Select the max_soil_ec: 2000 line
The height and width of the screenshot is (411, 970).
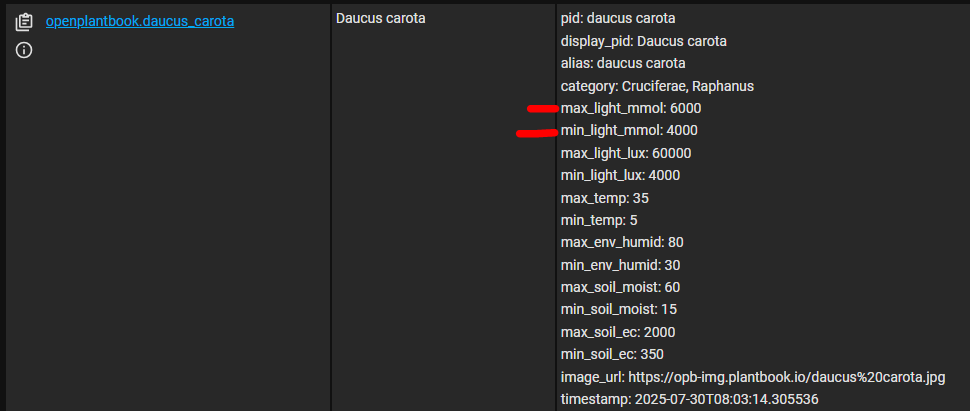tap(618, 332)
